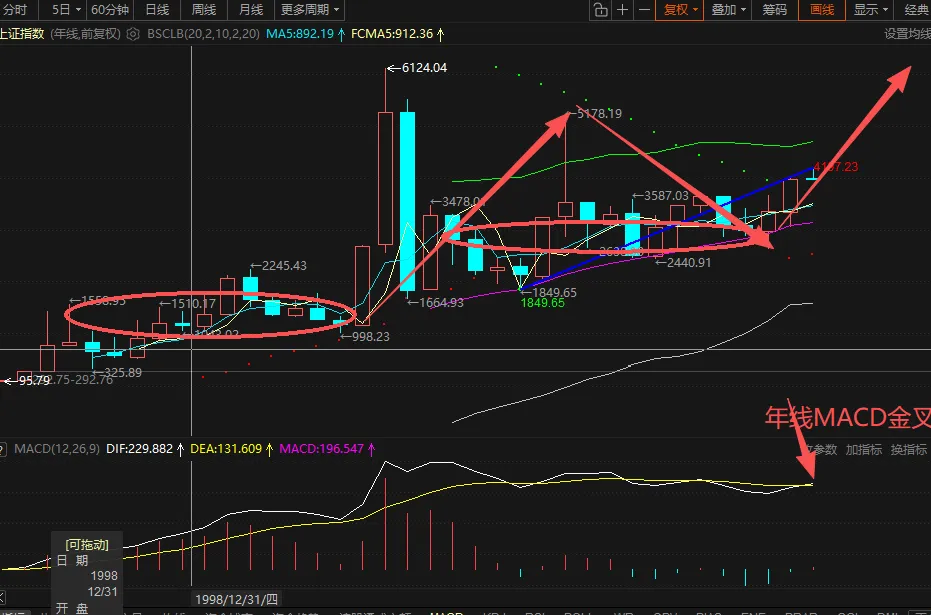Screen dimensions: 931x615
Task: Click the 2440.91 low price label
Action: click(689, 262)
